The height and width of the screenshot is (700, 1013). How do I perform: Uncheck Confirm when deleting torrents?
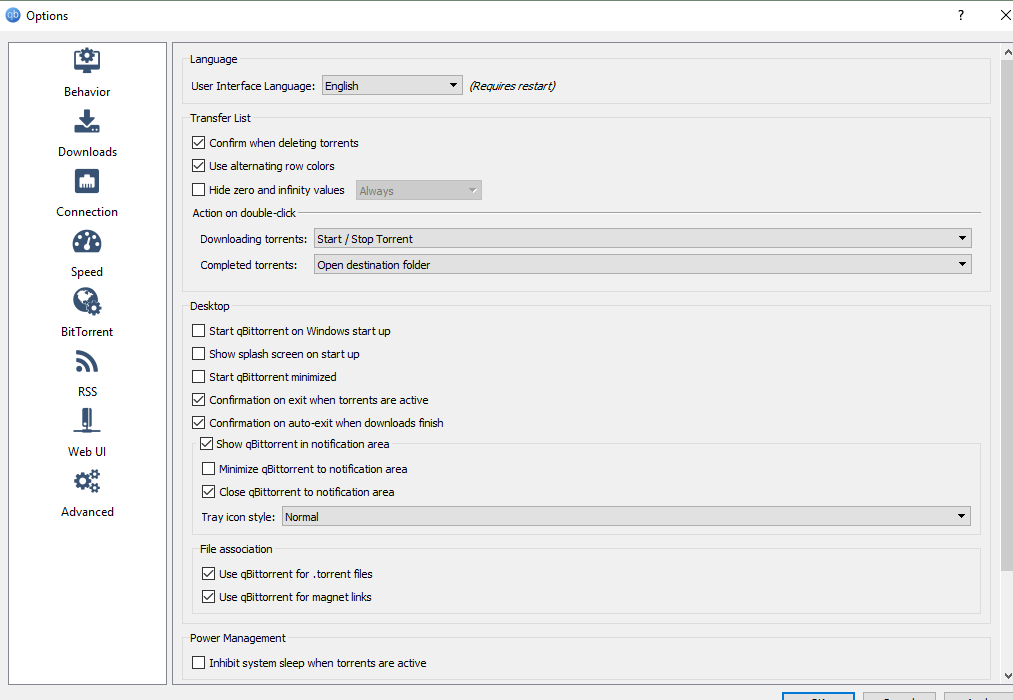[199, 143]
